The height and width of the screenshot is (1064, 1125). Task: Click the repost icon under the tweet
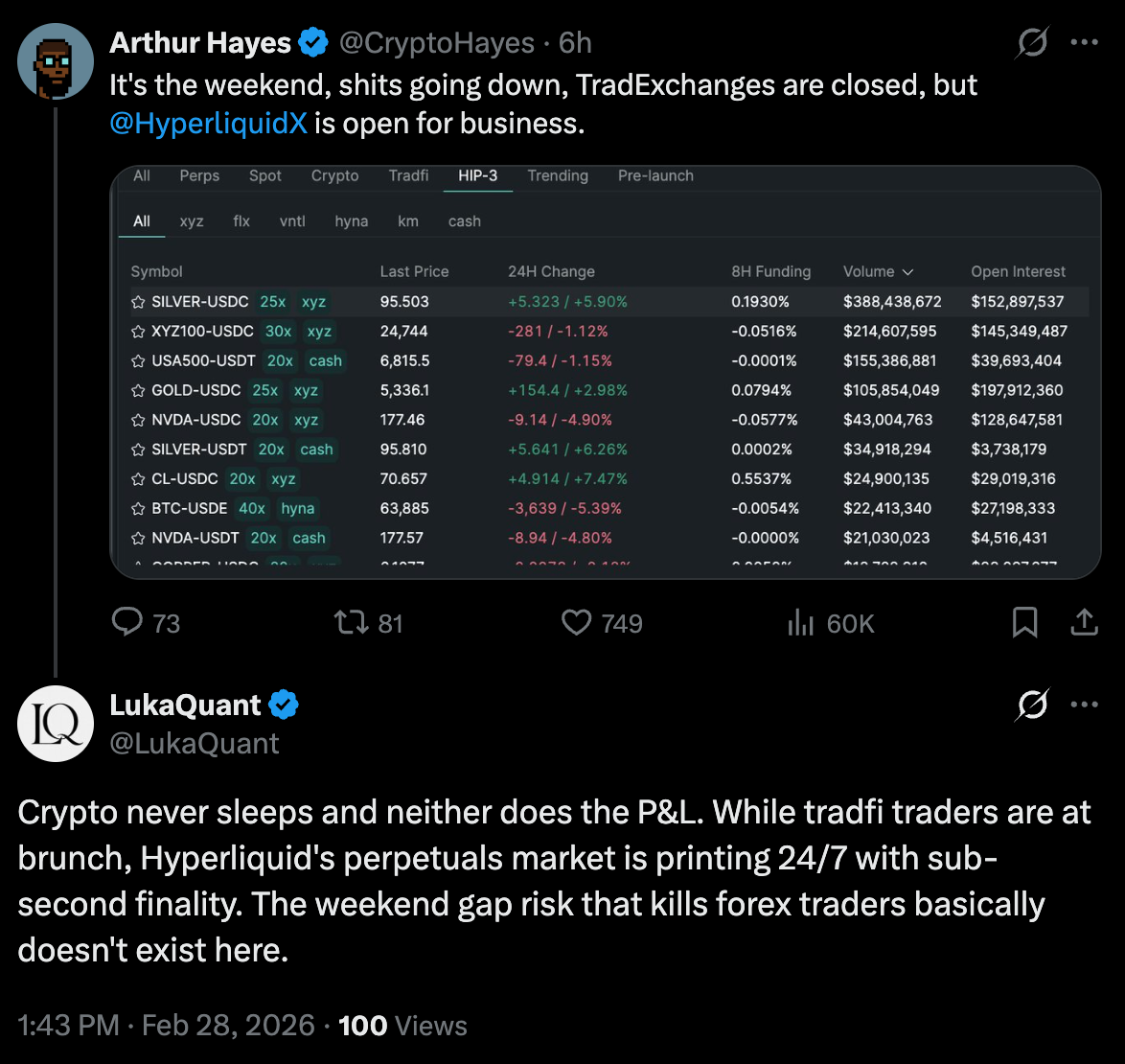coord(351,623)
